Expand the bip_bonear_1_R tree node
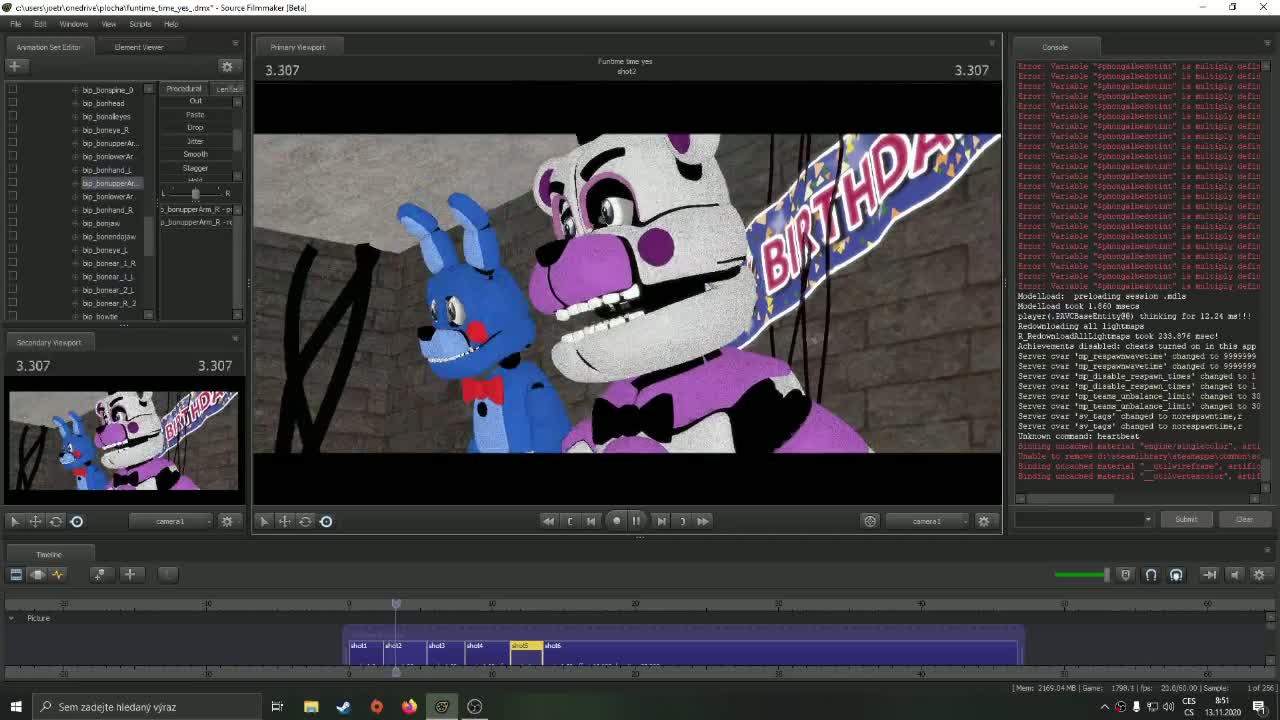Image resolution: width=1280 pixels, height=720 pixels. click(75, 263)
